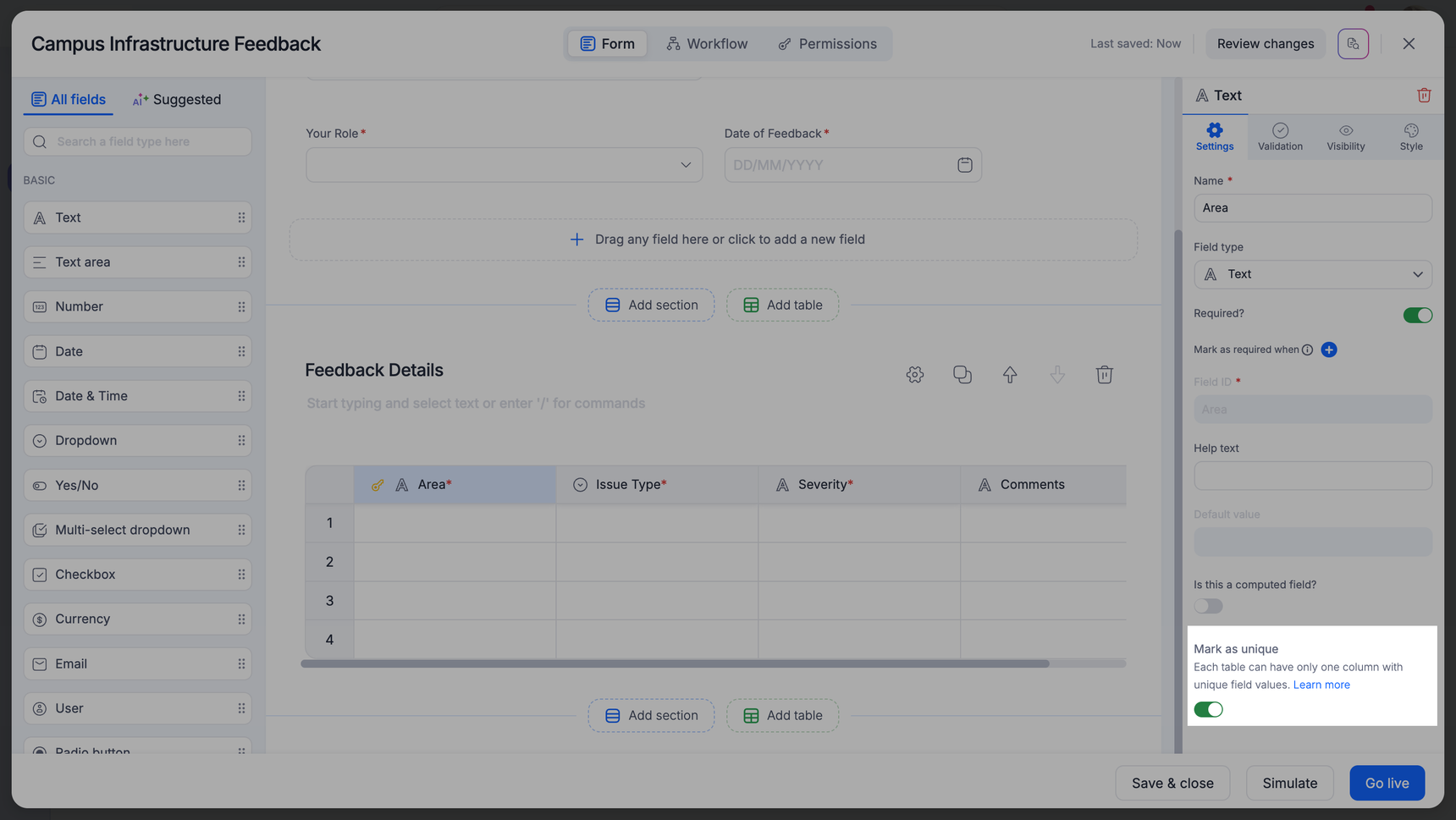
Task: Follow the Learn more link
Action: point(1321,685)
